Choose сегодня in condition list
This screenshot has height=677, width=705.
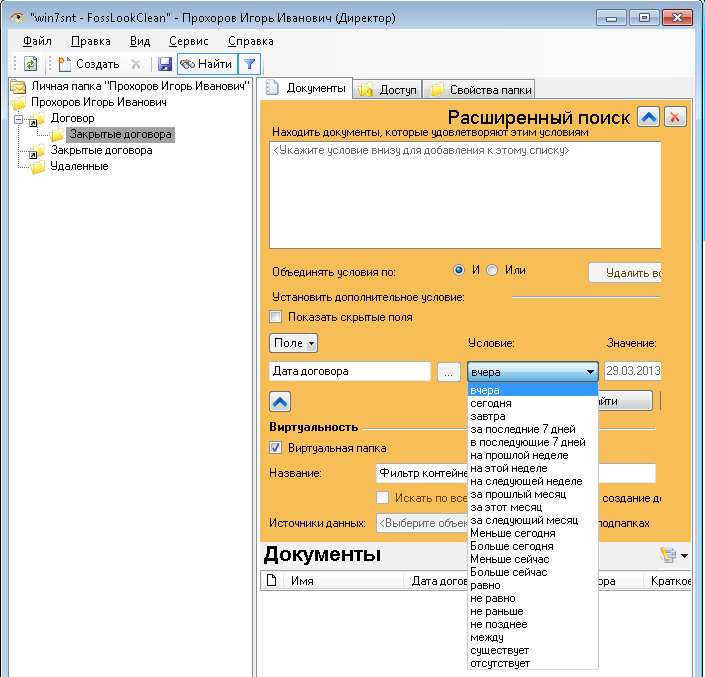pos(533,403)
